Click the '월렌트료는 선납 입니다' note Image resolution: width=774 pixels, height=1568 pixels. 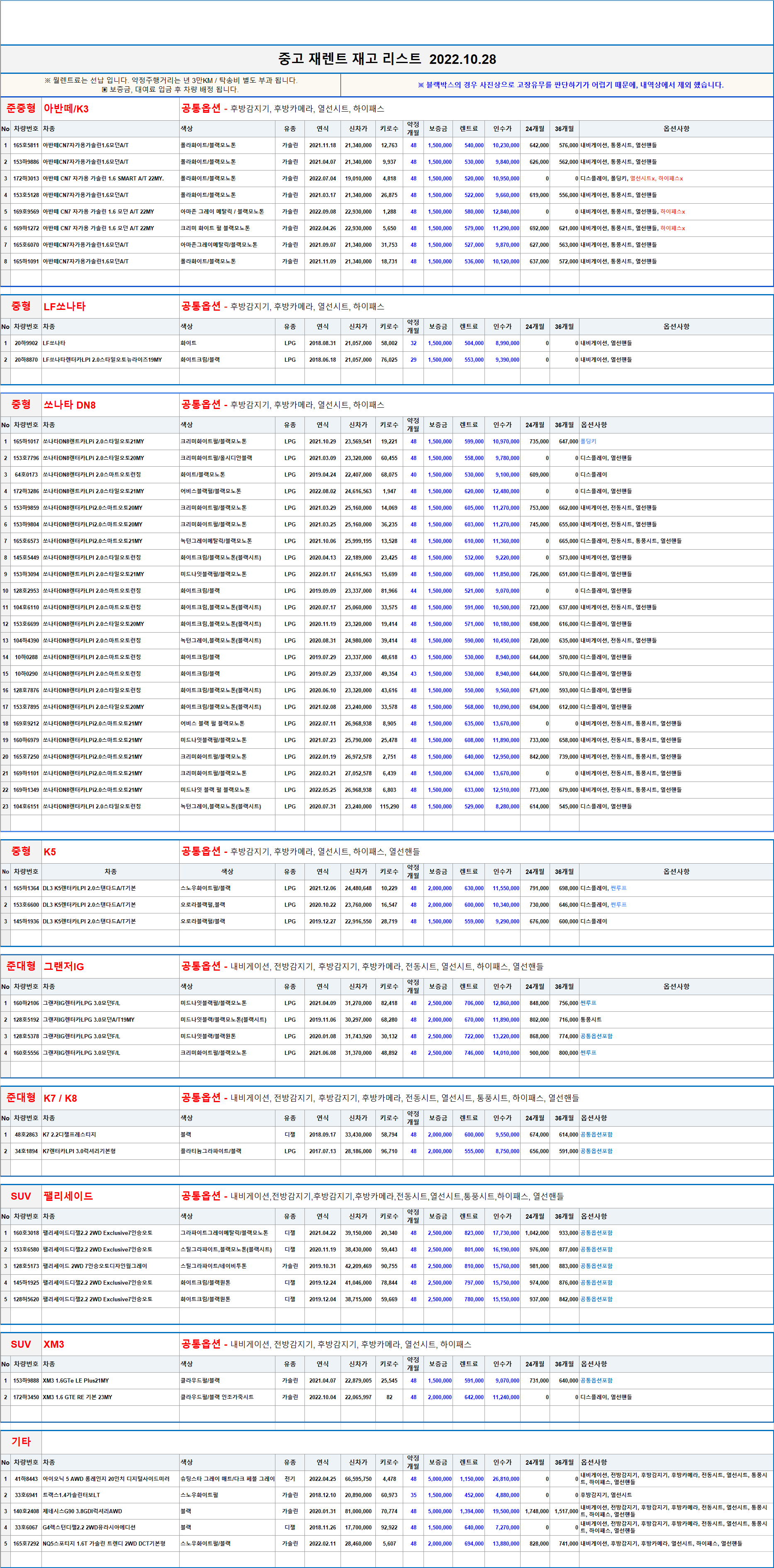coord(171,80)
